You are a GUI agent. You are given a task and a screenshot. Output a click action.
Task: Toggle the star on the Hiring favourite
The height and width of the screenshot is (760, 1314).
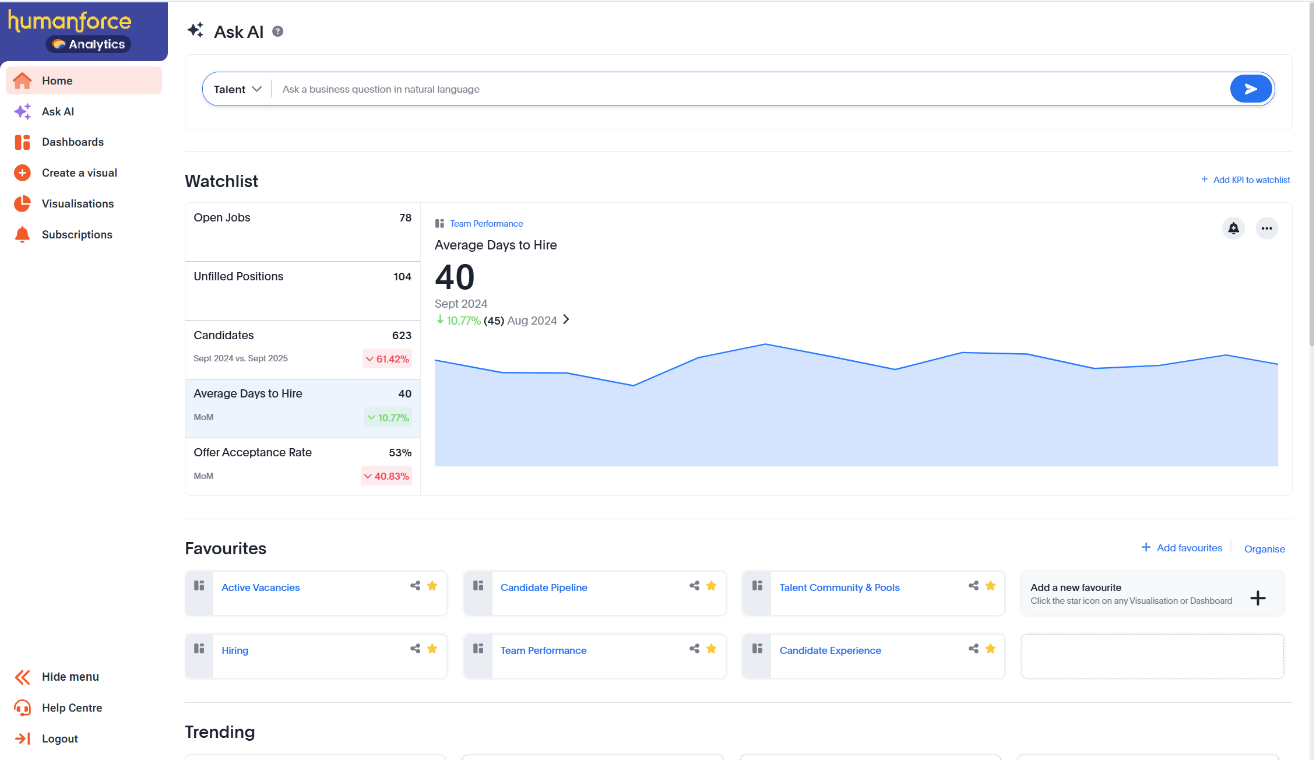[x=432, y=649]
